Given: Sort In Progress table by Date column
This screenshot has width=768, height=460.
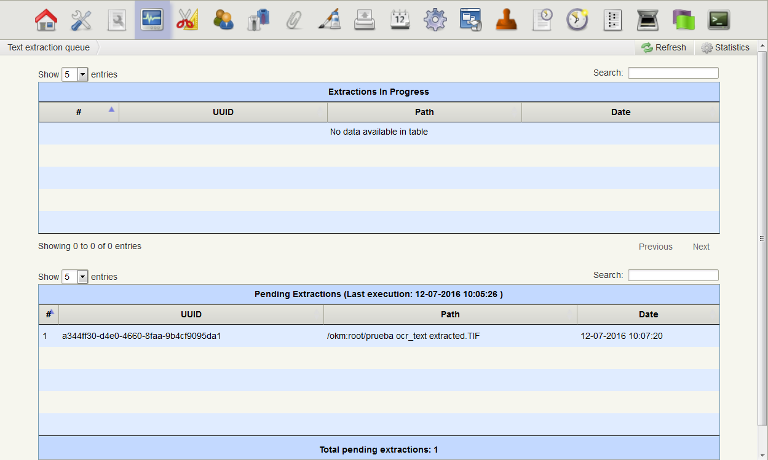Looking at the screenshot, I should pos(621,112).
